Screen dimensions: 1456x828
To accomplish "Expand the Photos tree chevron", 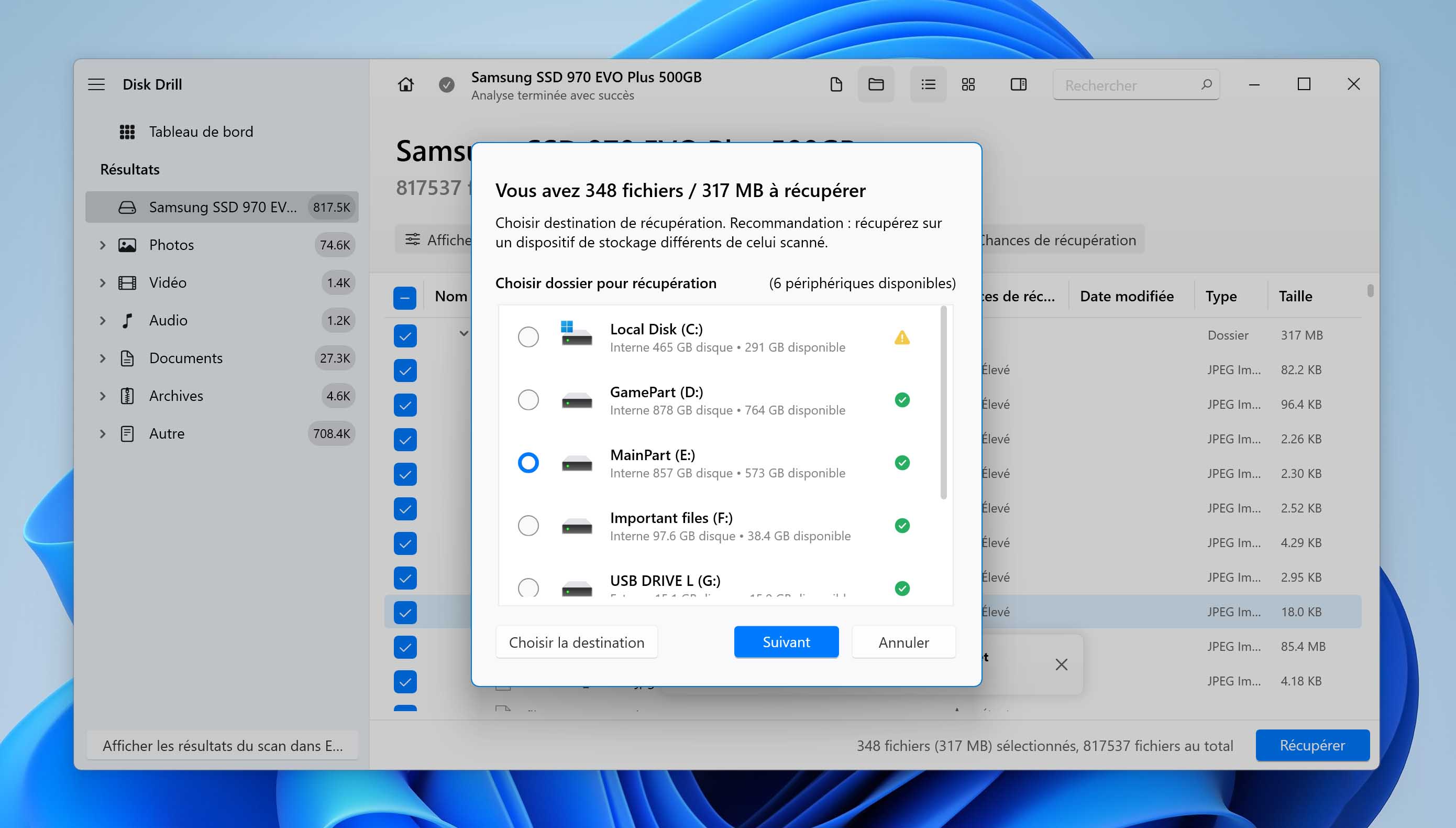I will pyautogui.click(x=102, y=245).
